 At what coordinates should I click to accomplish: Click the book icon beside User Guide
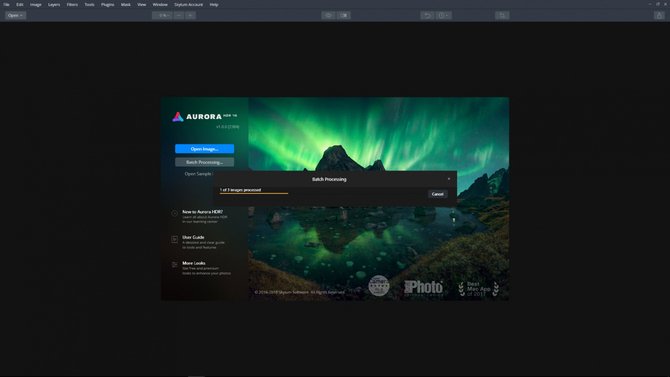[174, 239]
